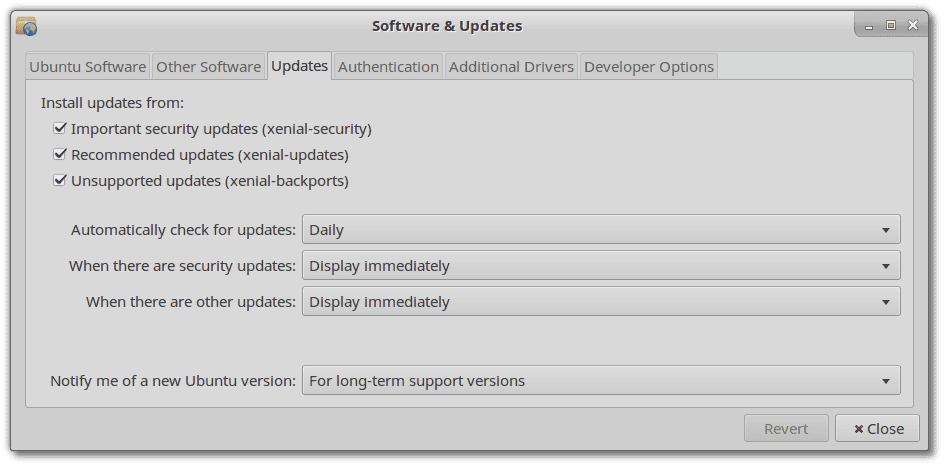Viewport: 945px width, 467px height.
Task: Click the Revert button
Action: click(786, 428)
